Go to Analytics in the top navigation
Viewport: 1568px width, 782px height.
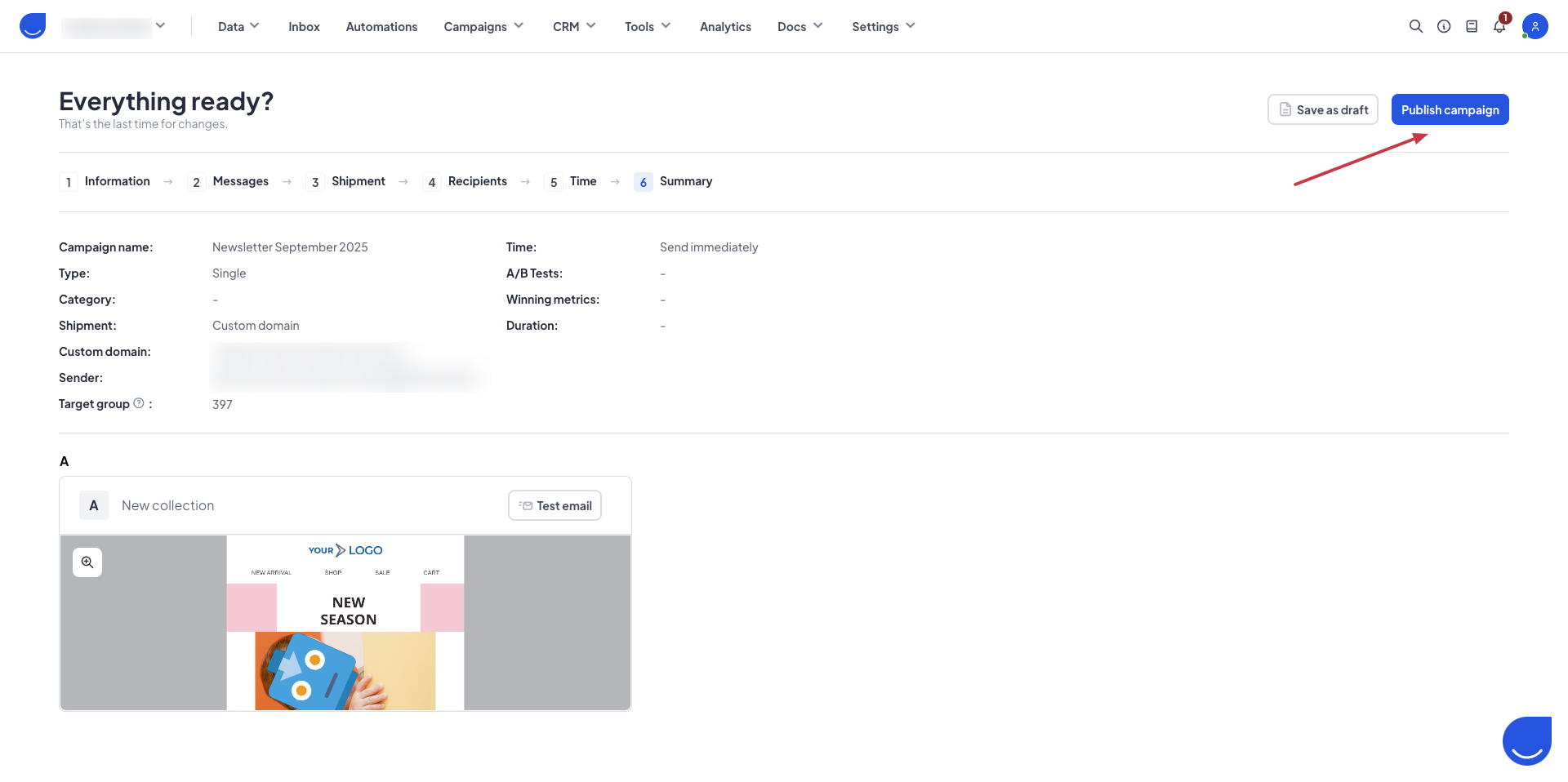point(725,26)
